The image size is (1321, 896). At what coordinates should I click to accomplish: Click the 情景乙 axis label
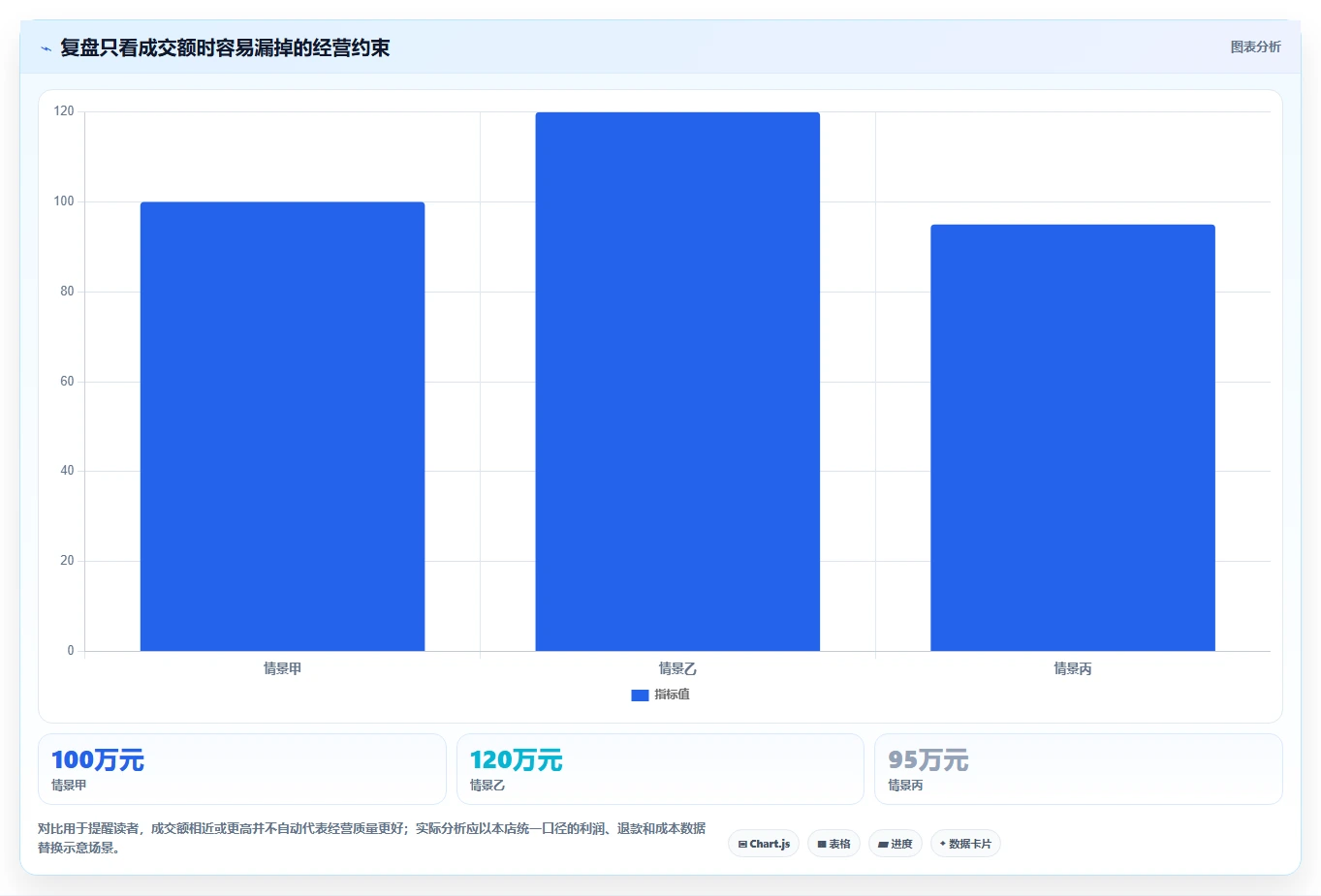(x=677, y=668)
